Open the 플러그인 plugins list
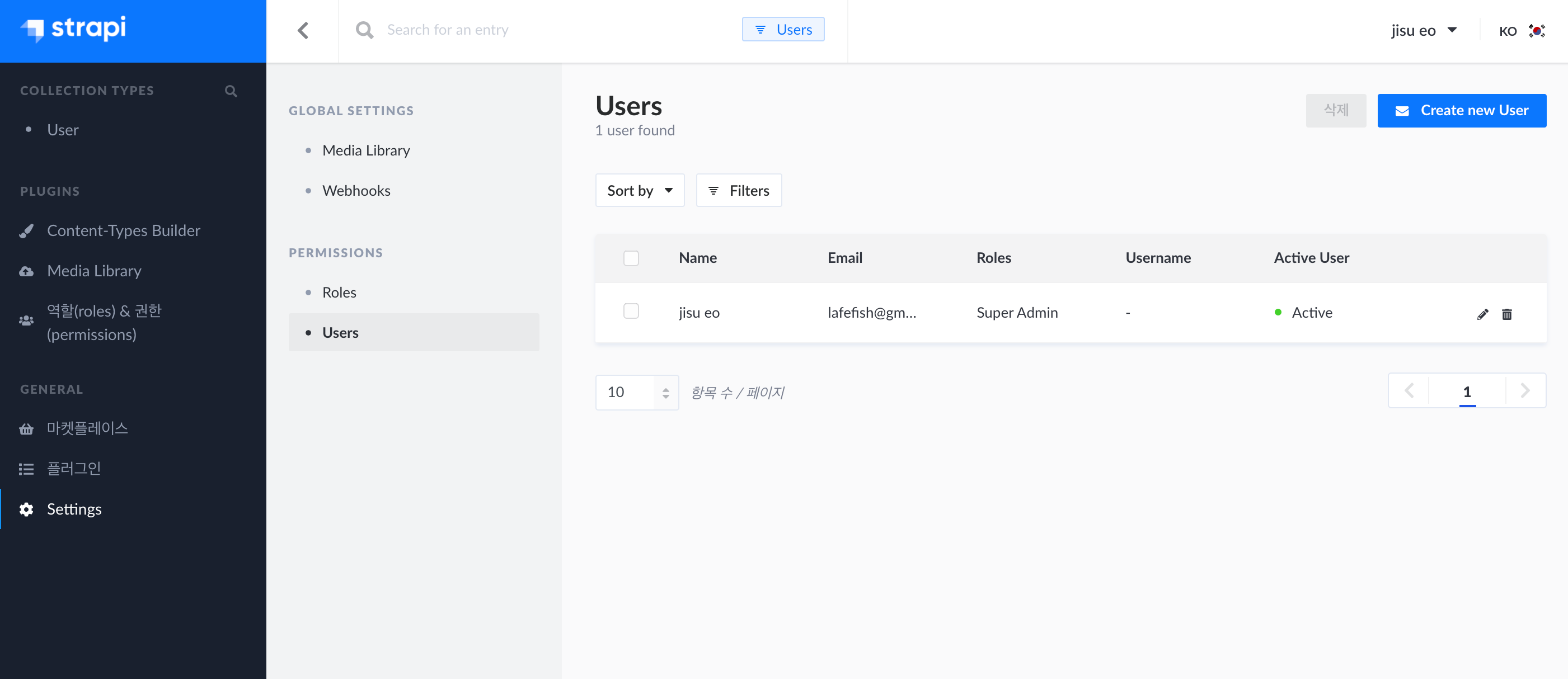The height and width of the screenshot is (679, 1568). 74,469
